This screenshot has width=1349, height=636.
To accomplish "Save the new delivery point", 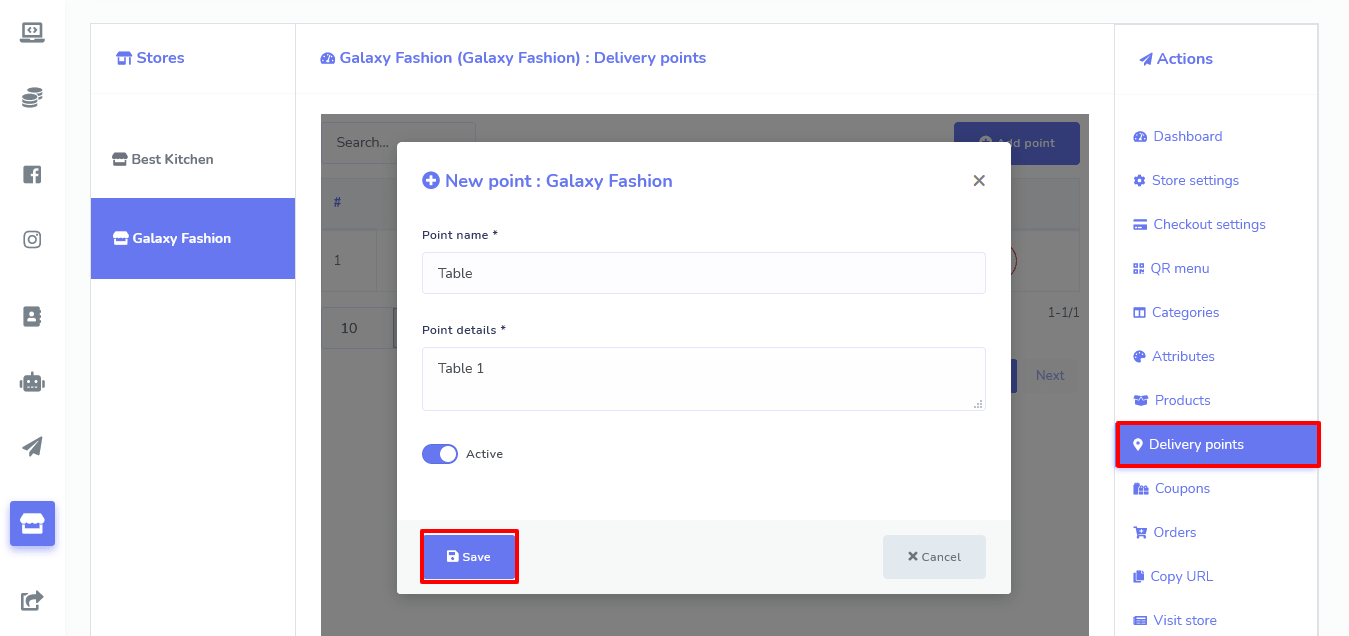I will [469, 557].
